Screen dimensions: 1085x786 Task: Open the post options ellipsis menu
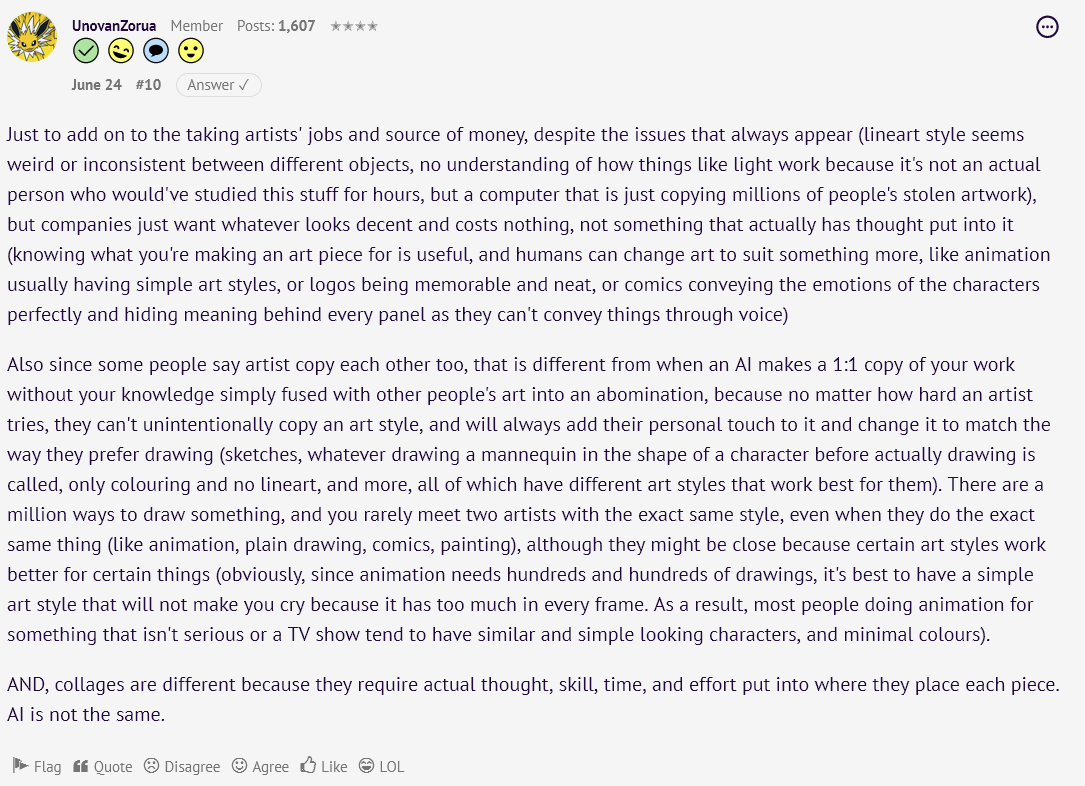pos(1047,27)
